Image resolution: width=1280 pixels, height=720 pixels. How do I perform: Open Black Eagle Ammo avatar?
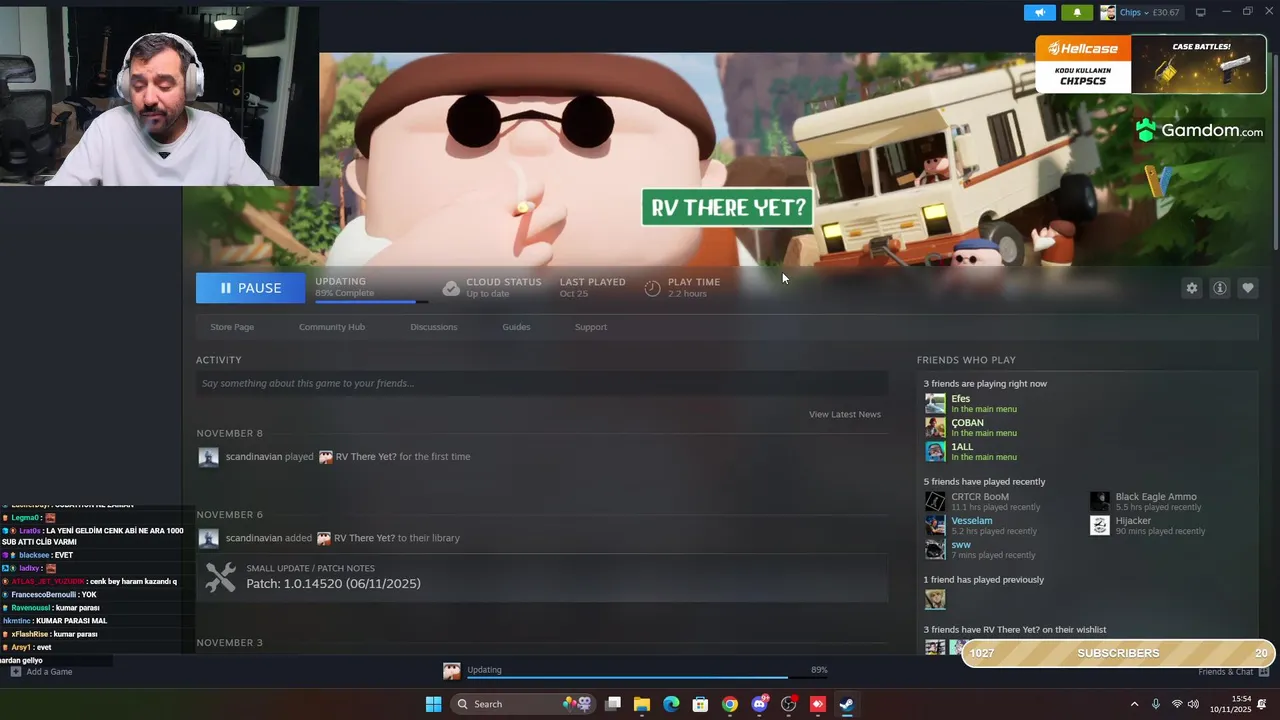(1100, 501)
